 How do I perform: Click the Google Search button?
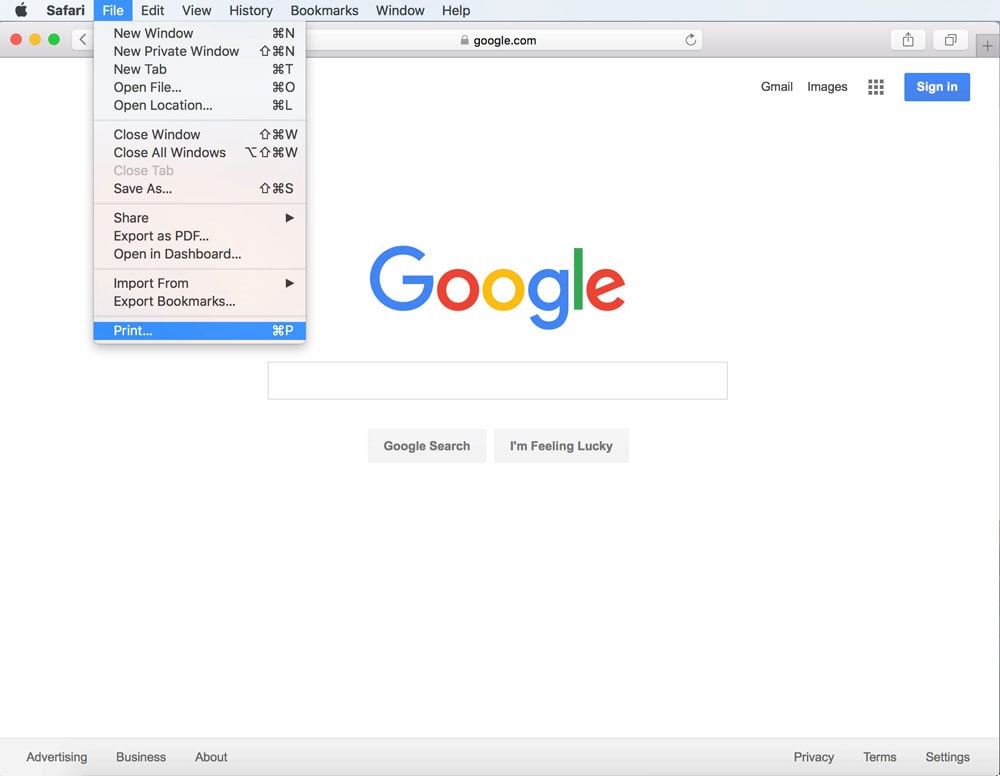pyautogui.click(x=427, y=446)
